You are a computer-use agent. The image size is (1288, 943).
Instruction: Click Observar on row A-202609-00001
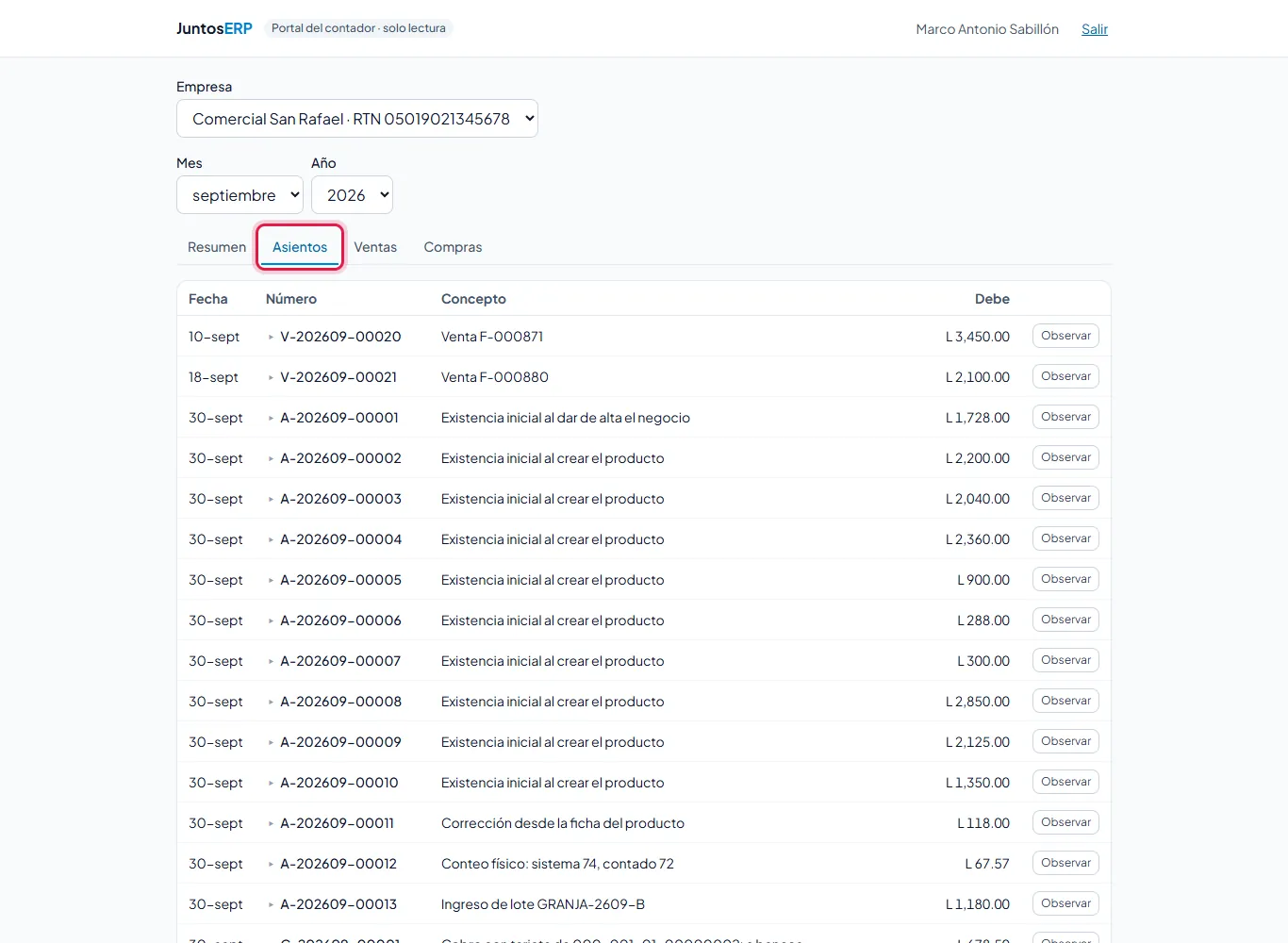[x=1065, y=417]
